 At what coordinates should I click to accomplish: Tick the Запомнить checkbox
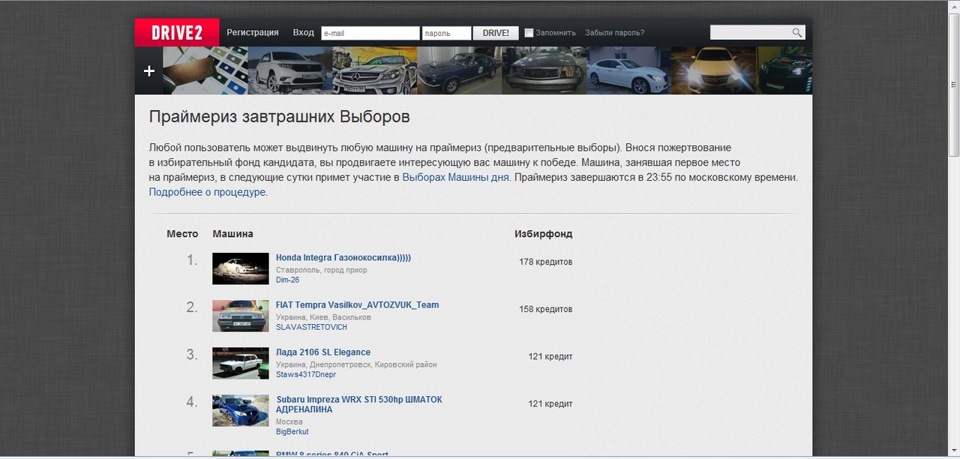[x=530, y=33]
